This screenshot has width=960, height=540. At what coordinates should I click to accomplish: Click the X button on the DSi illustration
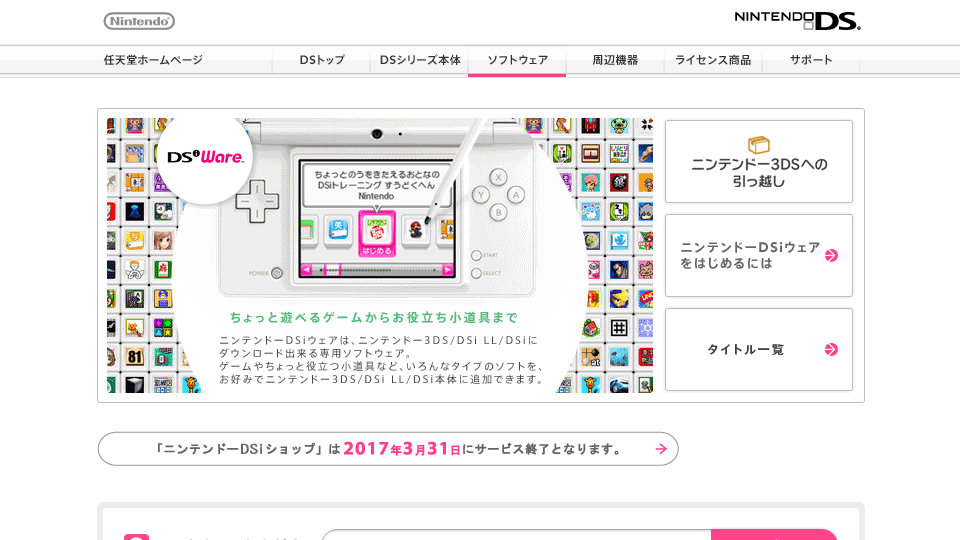click(x=498, y=178)
